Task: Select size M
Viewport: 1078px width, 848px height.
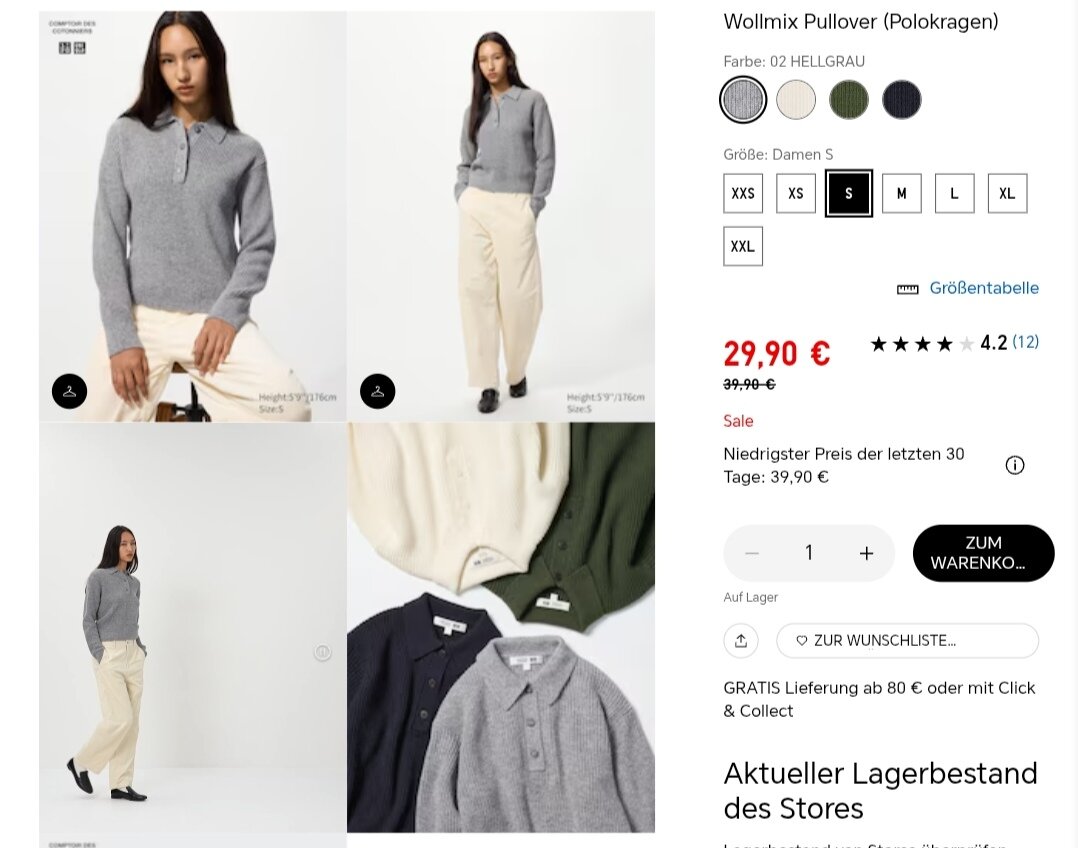Action: pos(901,193)
